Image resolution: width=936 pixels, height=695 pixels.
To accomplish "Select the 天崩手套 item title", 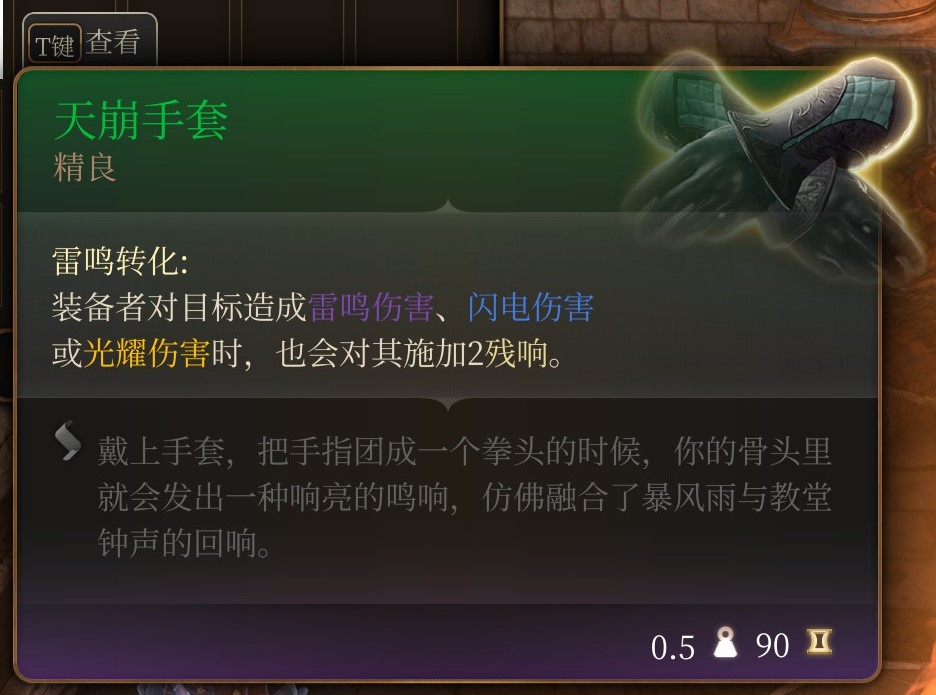I will click(x=141, y=121).
